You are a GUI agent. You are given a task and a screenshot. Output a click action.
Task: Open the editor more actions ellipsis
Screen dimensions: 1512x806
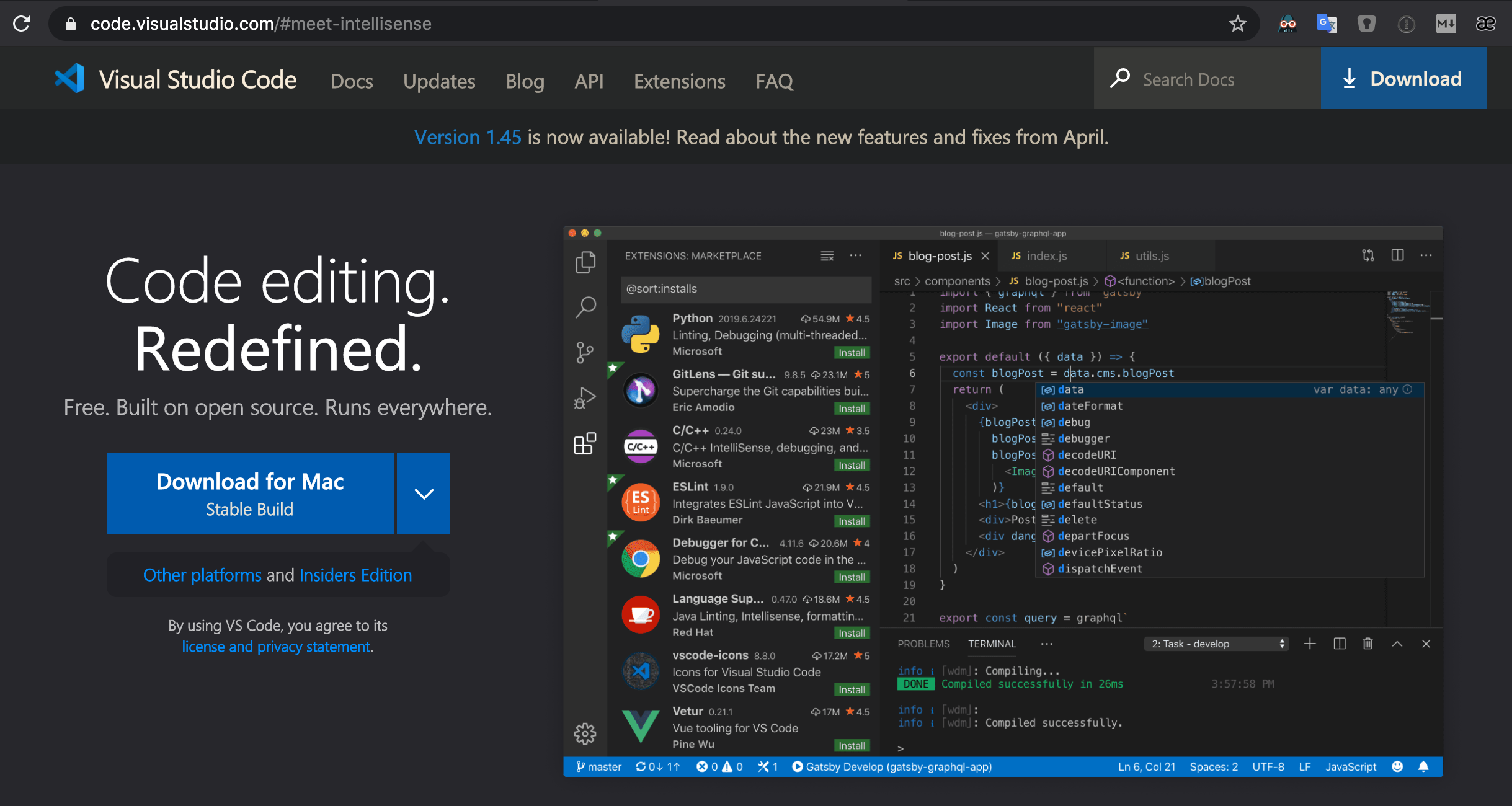pyautogui.click(x=1426, y=255)
